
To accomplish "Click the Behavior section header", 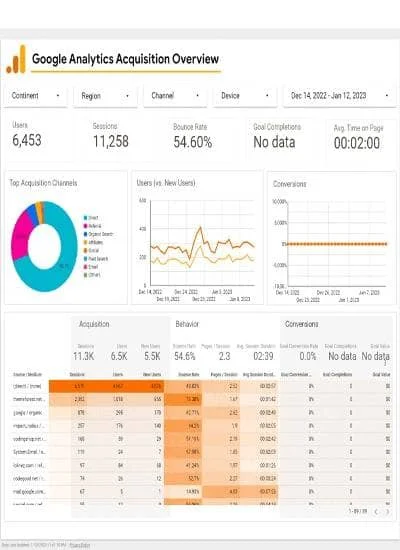I will pos(187,324).
